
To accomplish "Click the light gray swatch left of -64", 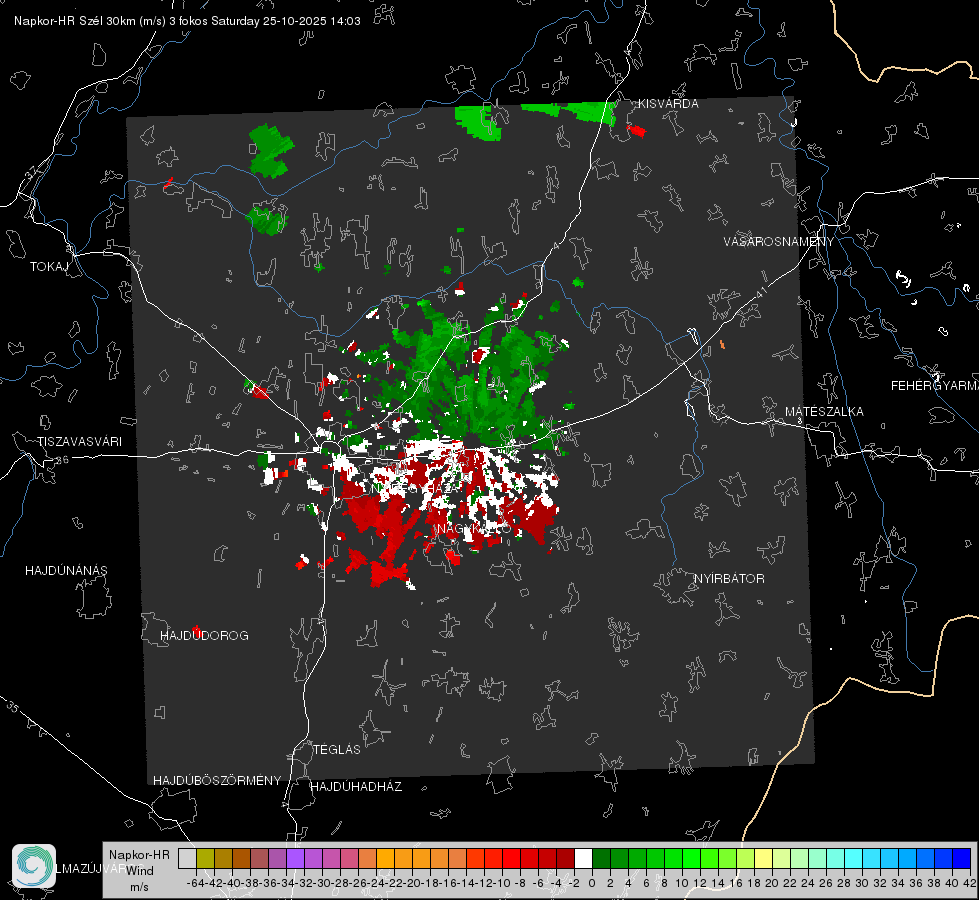I will 187,858.
